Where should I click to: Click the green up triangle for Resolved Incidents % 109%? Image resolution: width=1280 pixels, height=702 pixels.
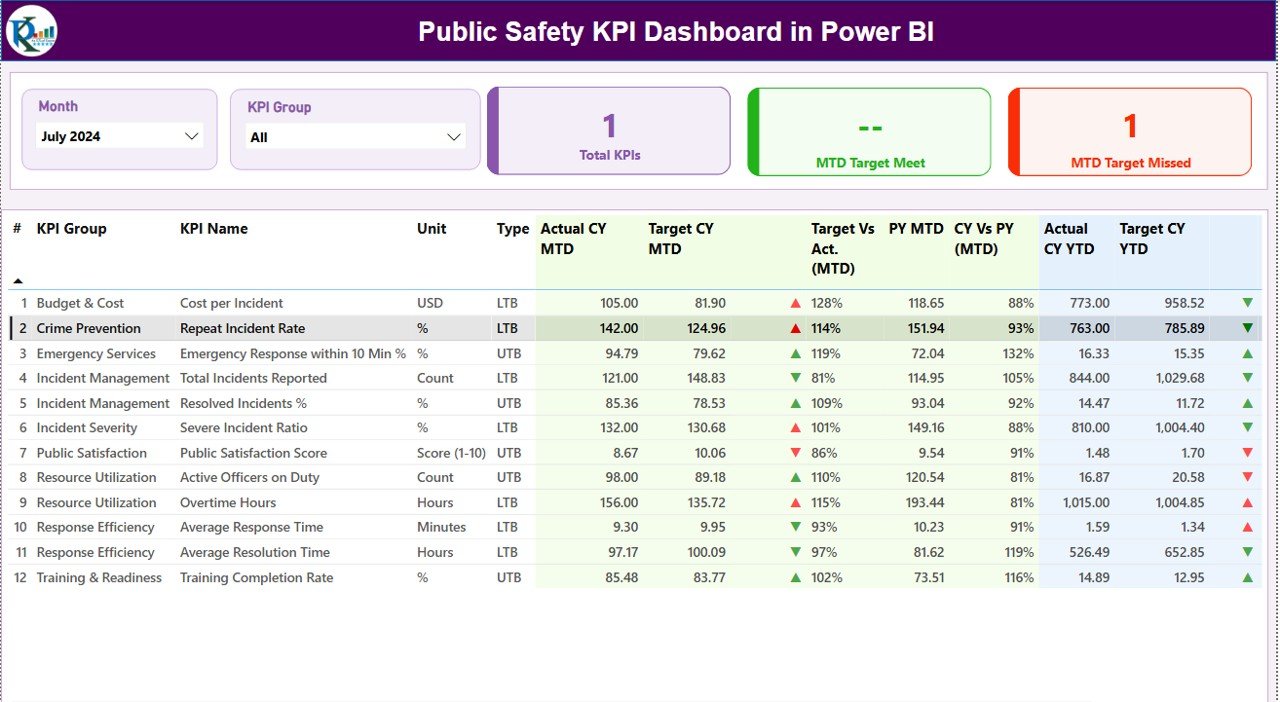(794, 403)
